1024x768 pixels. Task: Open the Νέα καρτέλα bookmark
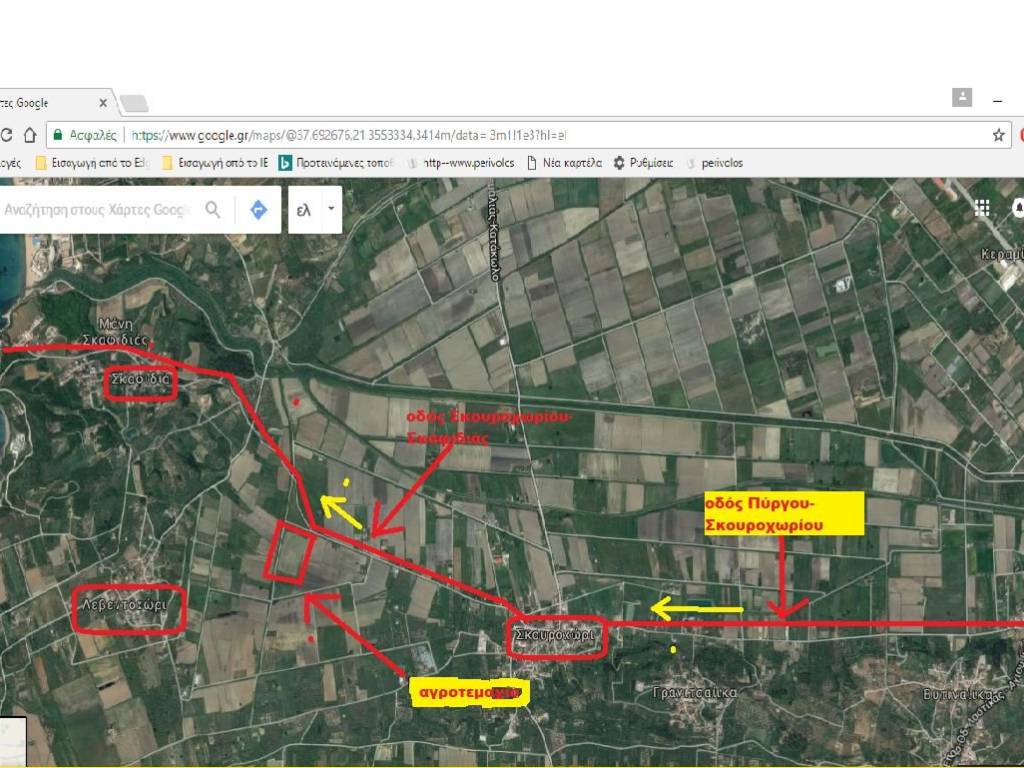click(x=564, y=163)
